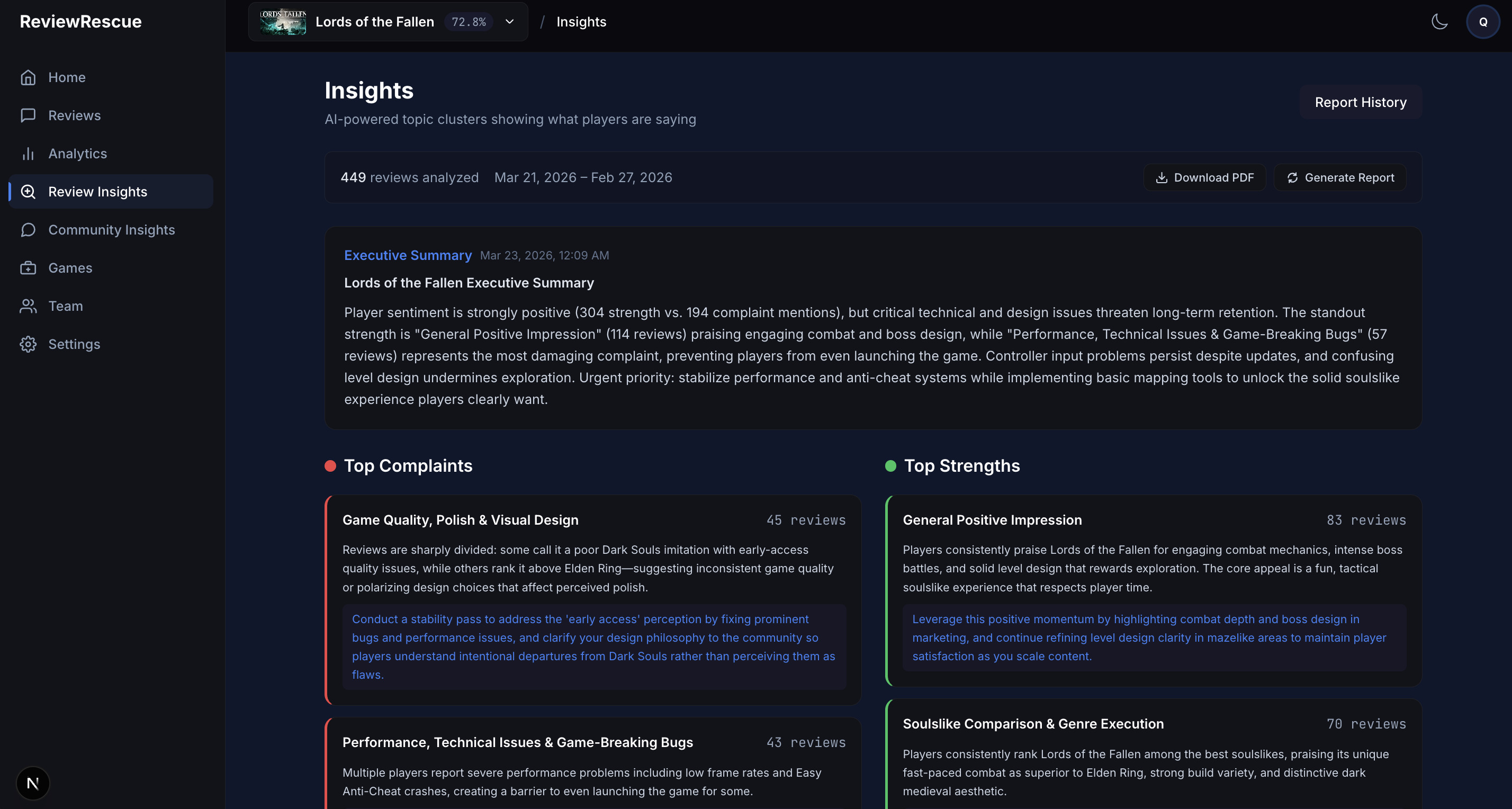The width and height of the screenshot is (1512, 809).
Task: Go to the Analytics menu item
Action: (x=111, y=154)
